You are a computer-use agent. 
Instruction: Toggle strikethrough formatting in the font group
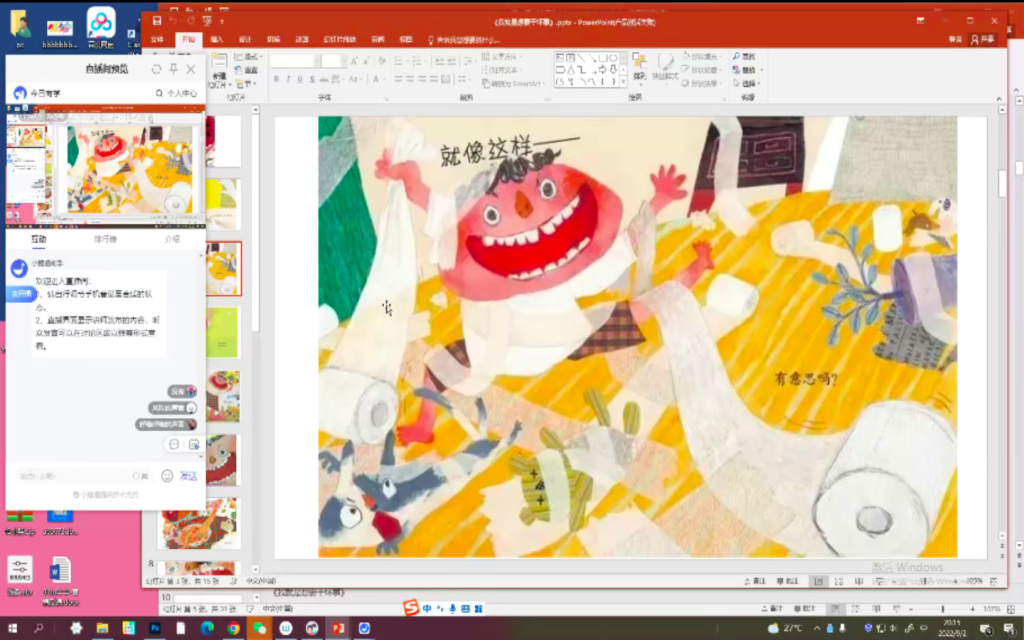312,79
